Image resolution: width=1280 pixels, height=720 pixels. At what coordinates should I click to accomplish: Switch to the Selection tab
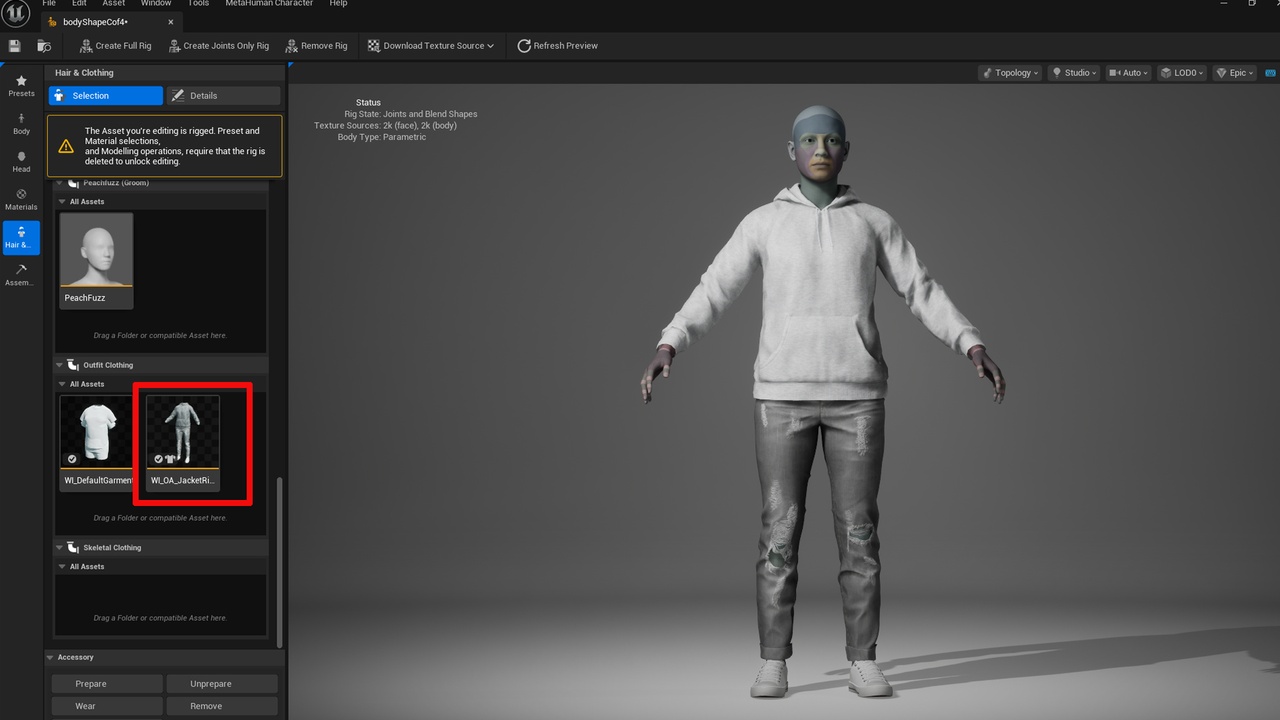[105, 95]
